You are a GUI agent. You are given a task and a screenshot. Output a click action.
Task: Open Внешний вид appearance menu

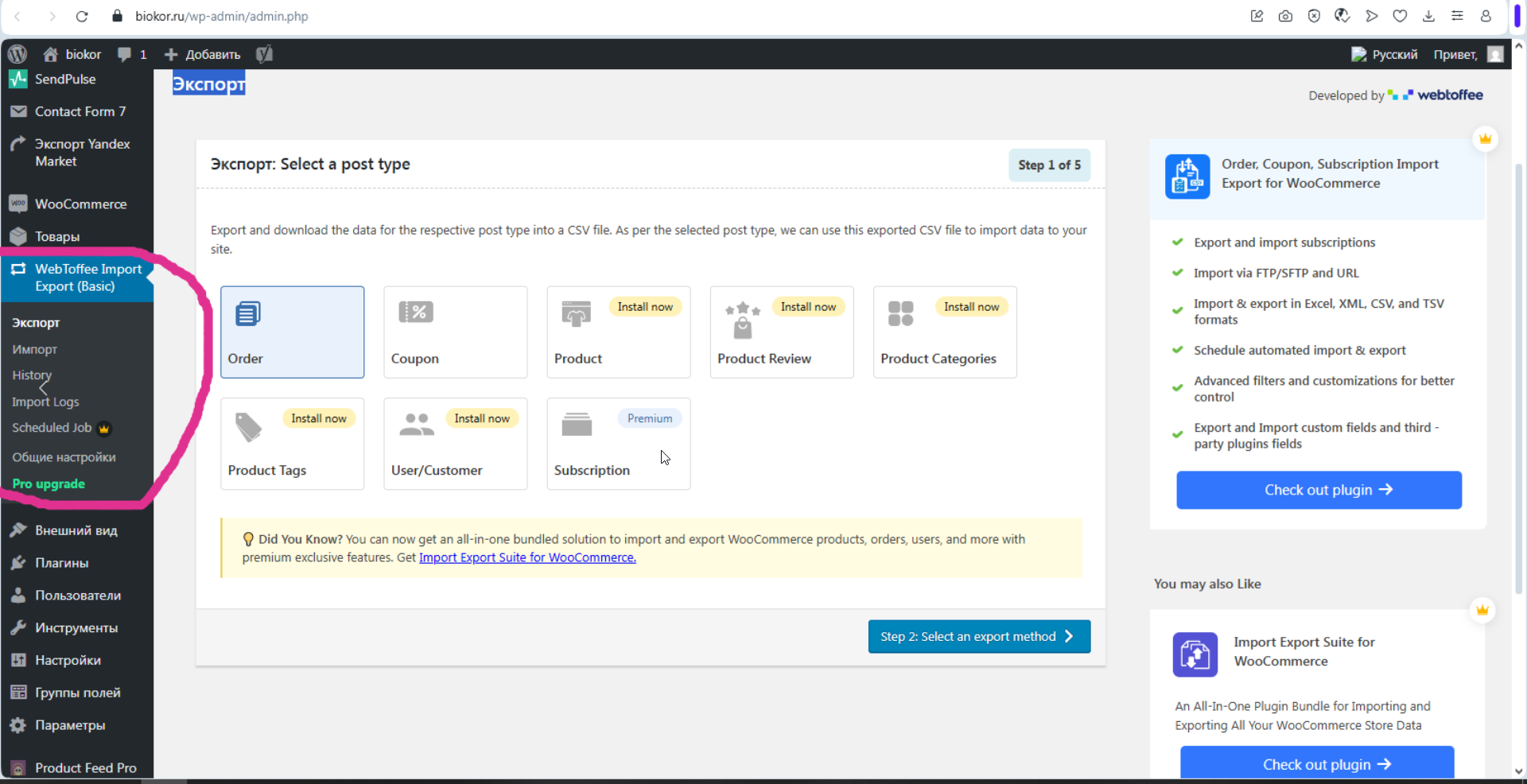point(76,530)
